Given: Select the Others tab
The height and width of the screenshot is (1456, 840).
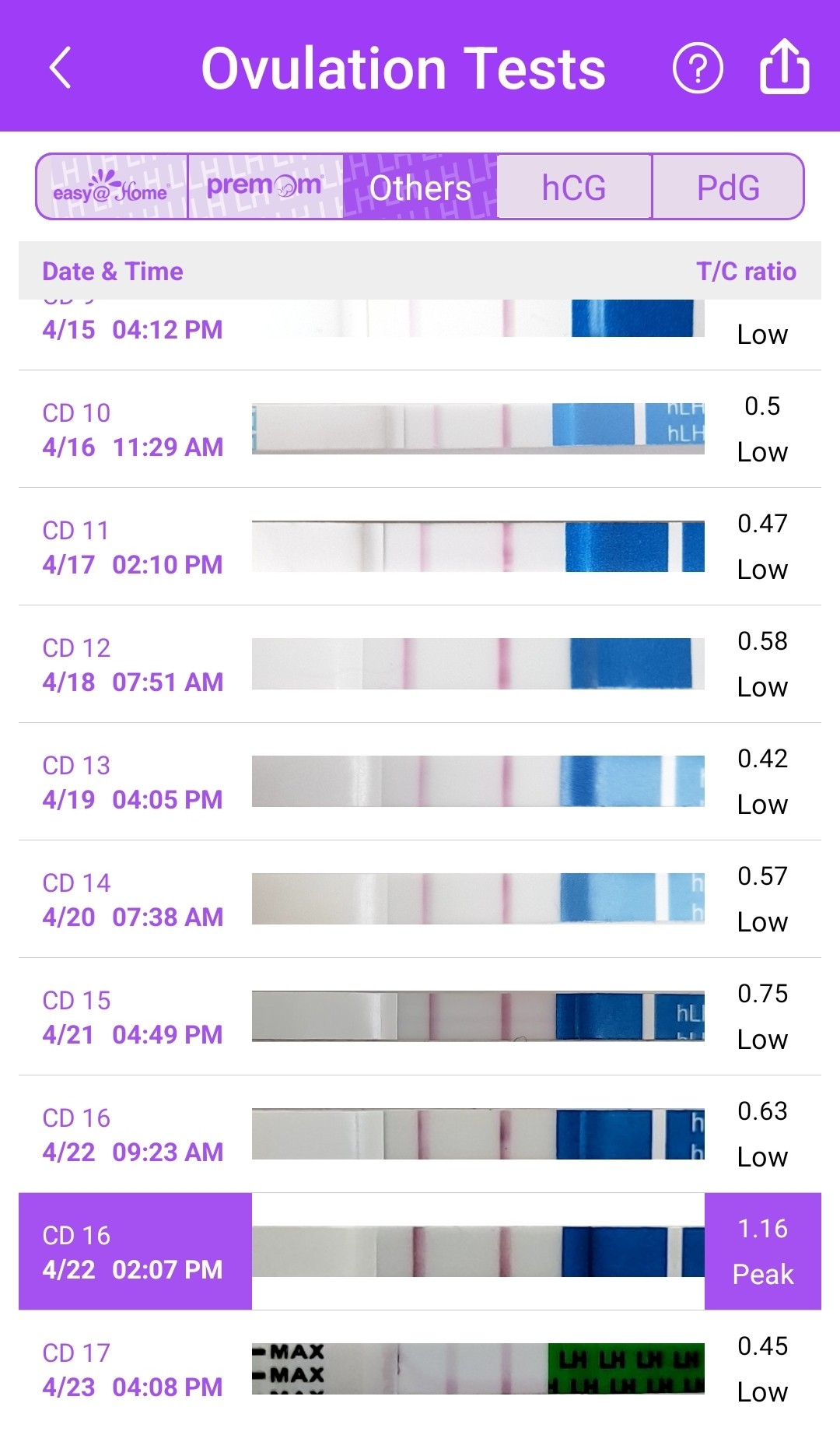Looking at the screenshot, I should 420,188.
